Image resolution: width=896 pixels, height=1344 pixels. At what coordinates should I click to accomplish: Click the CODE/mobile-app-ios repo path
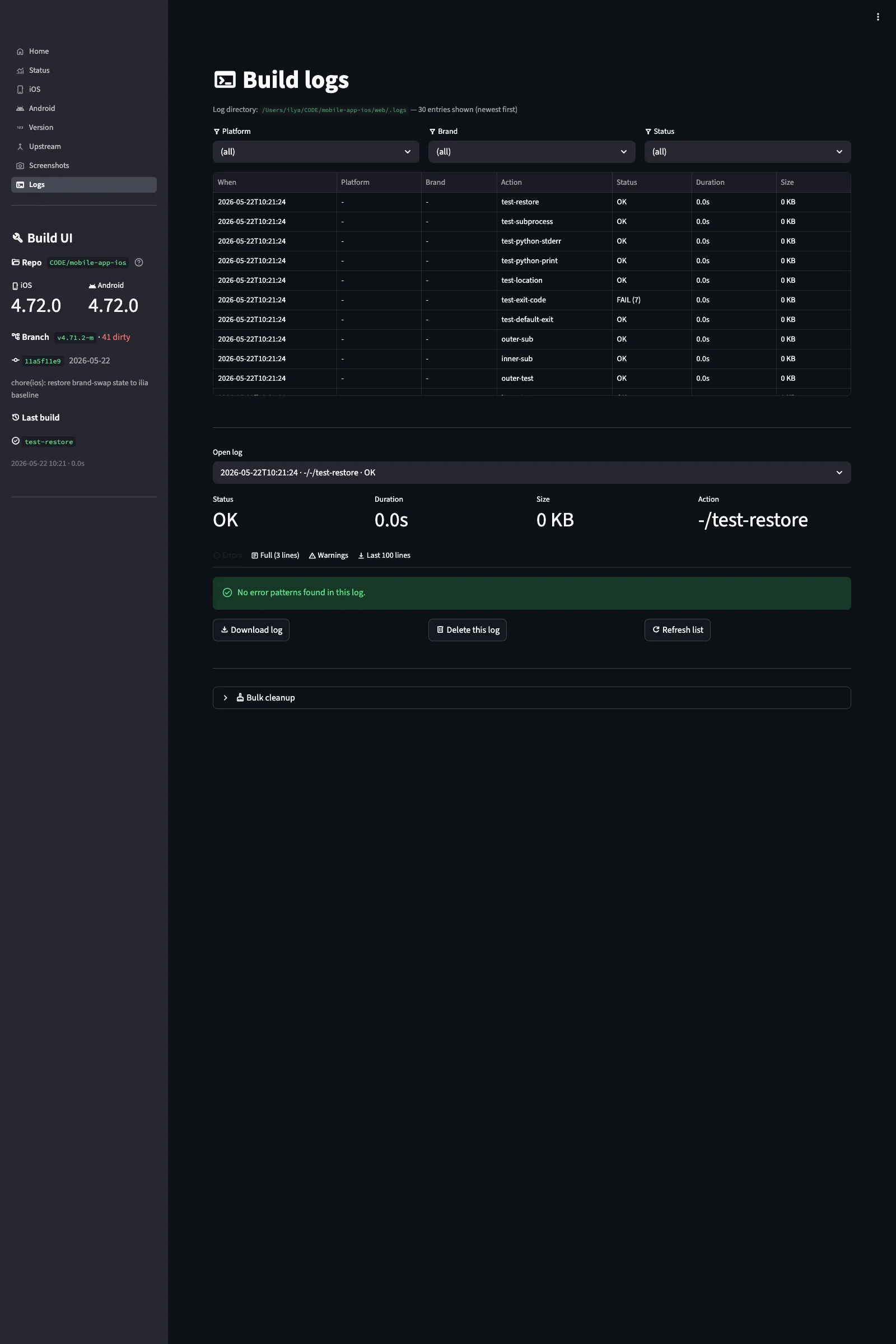pyautogui.click(x=88, y=263)
